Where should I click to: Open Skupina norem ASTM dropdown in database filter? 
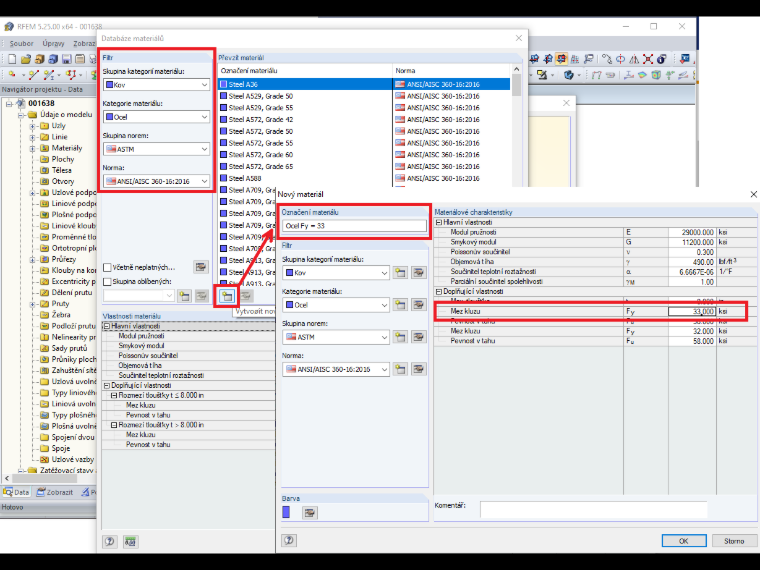156,149
